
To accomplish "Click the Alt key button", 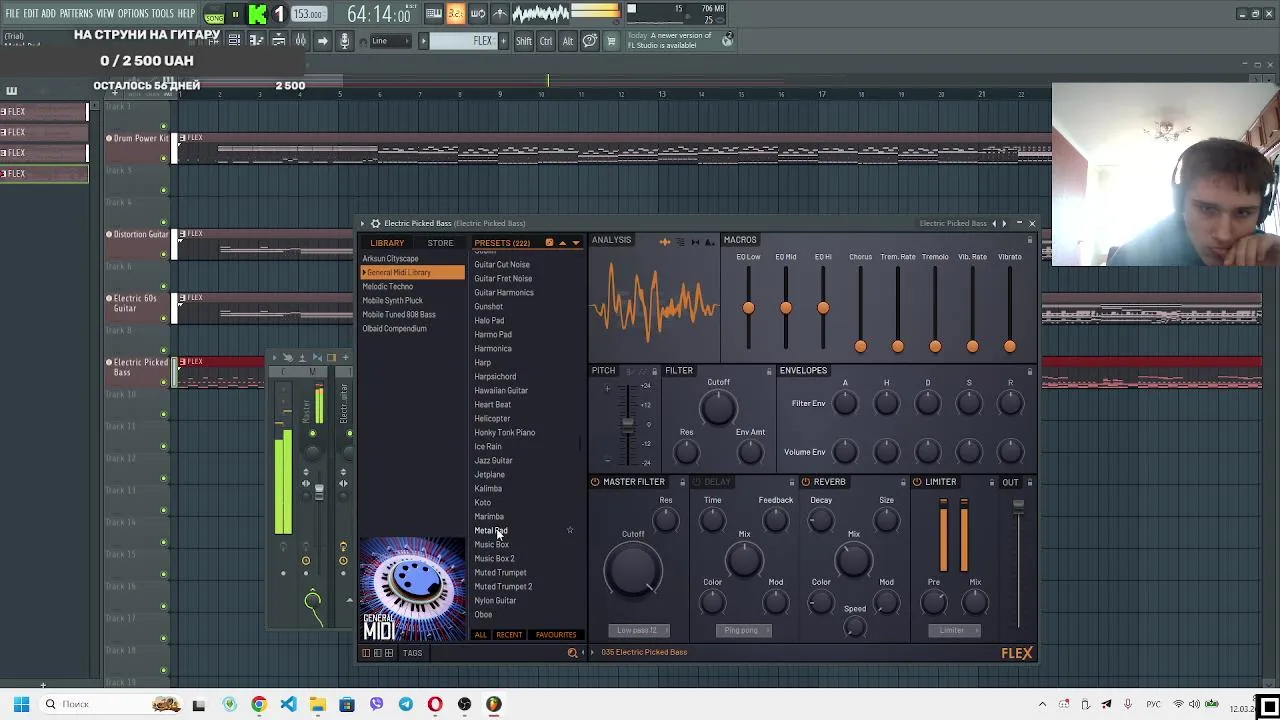I will click(x=567, y=41).
